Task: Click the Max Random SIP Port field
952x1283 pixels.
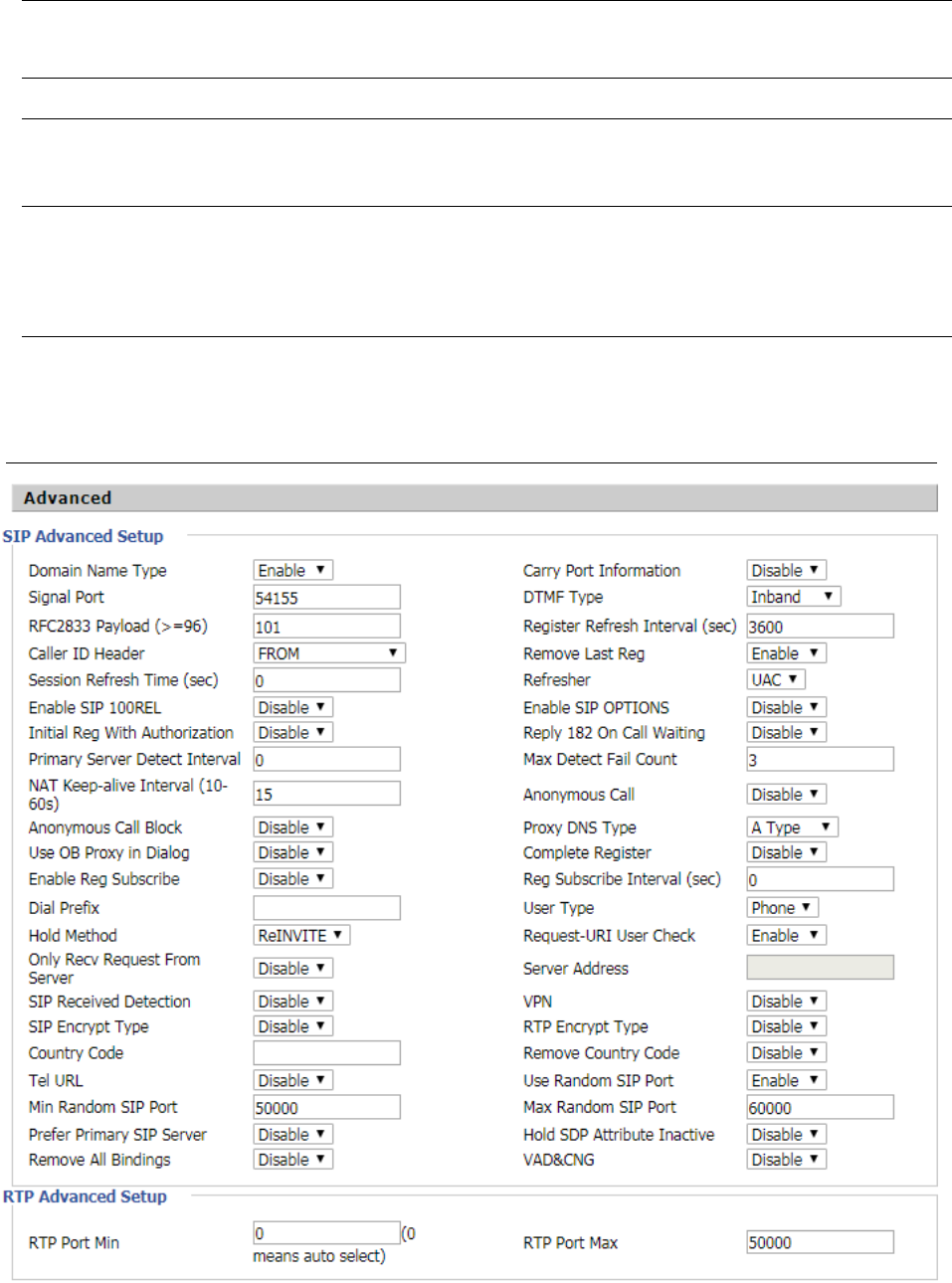Action: click(820, 1108)
